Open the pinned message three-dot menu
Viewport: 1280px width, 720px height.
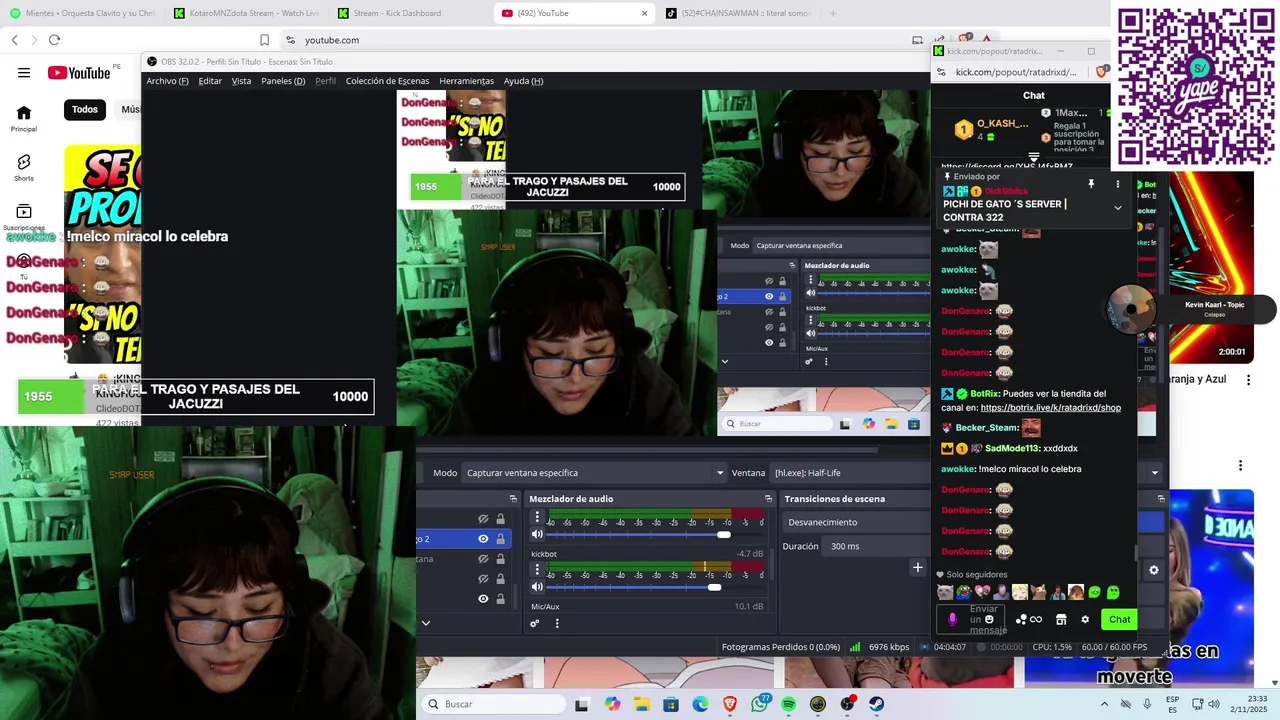coord(1118,184)
